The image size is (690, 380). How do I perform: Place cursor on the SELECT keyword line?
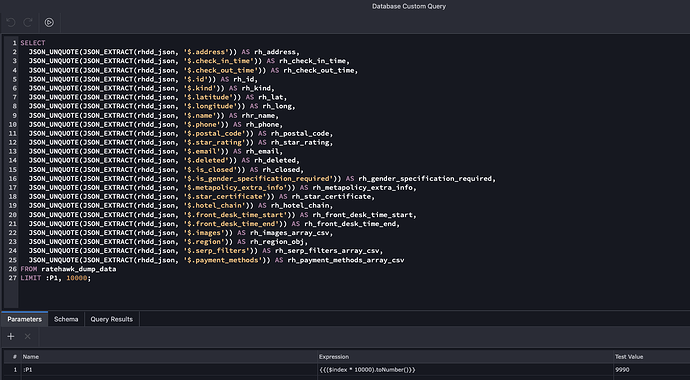pos(33,43)
